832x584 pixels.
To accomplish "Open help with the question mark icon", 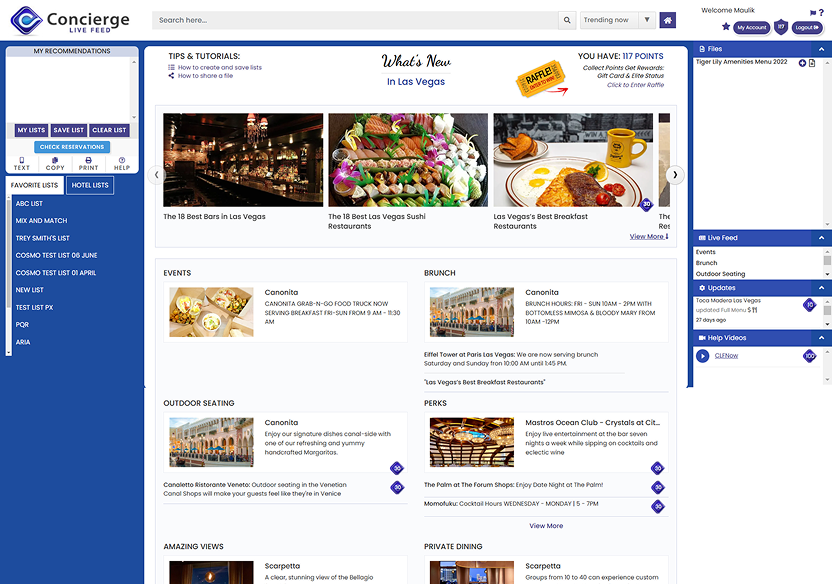I will [821, 12].
